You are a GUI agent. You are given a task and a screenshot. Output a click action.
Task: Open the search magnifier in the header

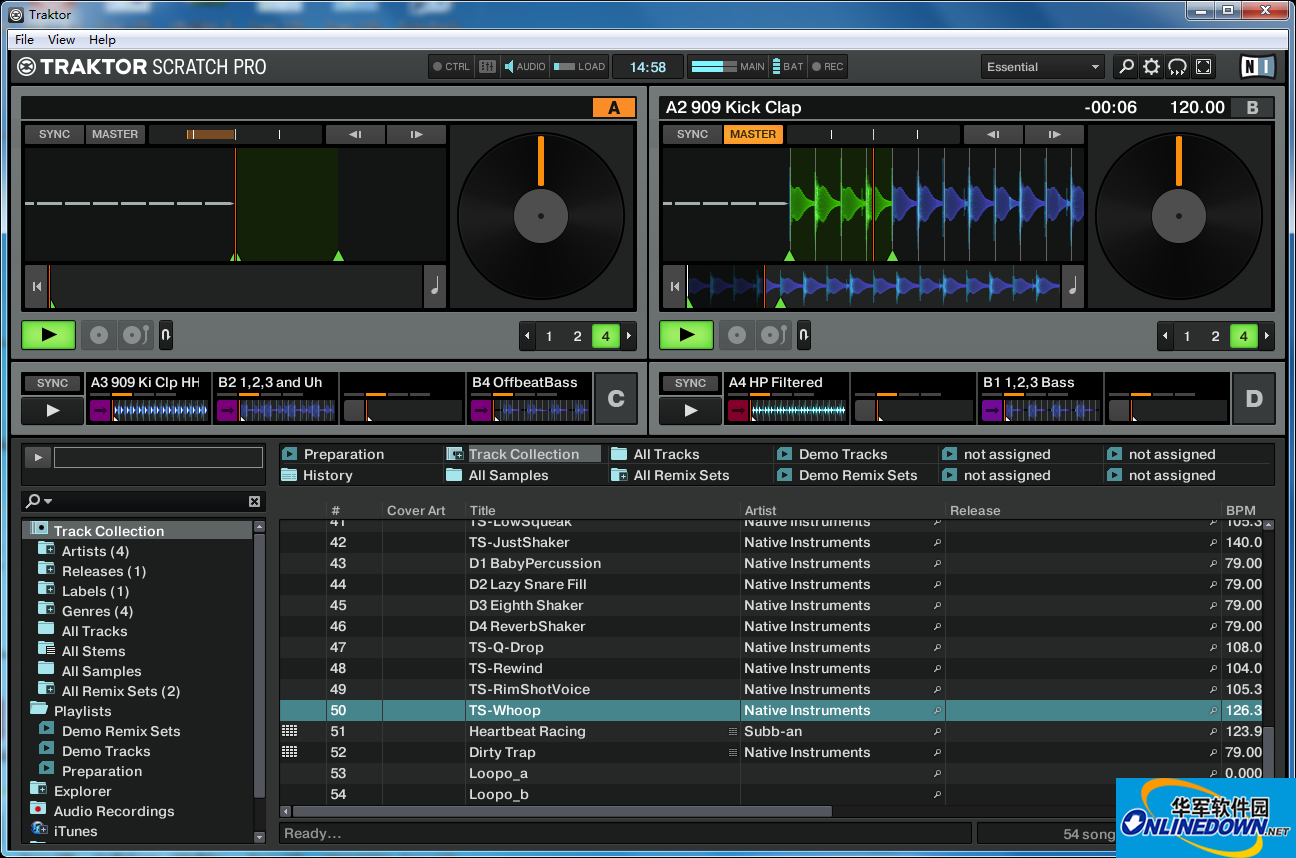click(1126, 67)
